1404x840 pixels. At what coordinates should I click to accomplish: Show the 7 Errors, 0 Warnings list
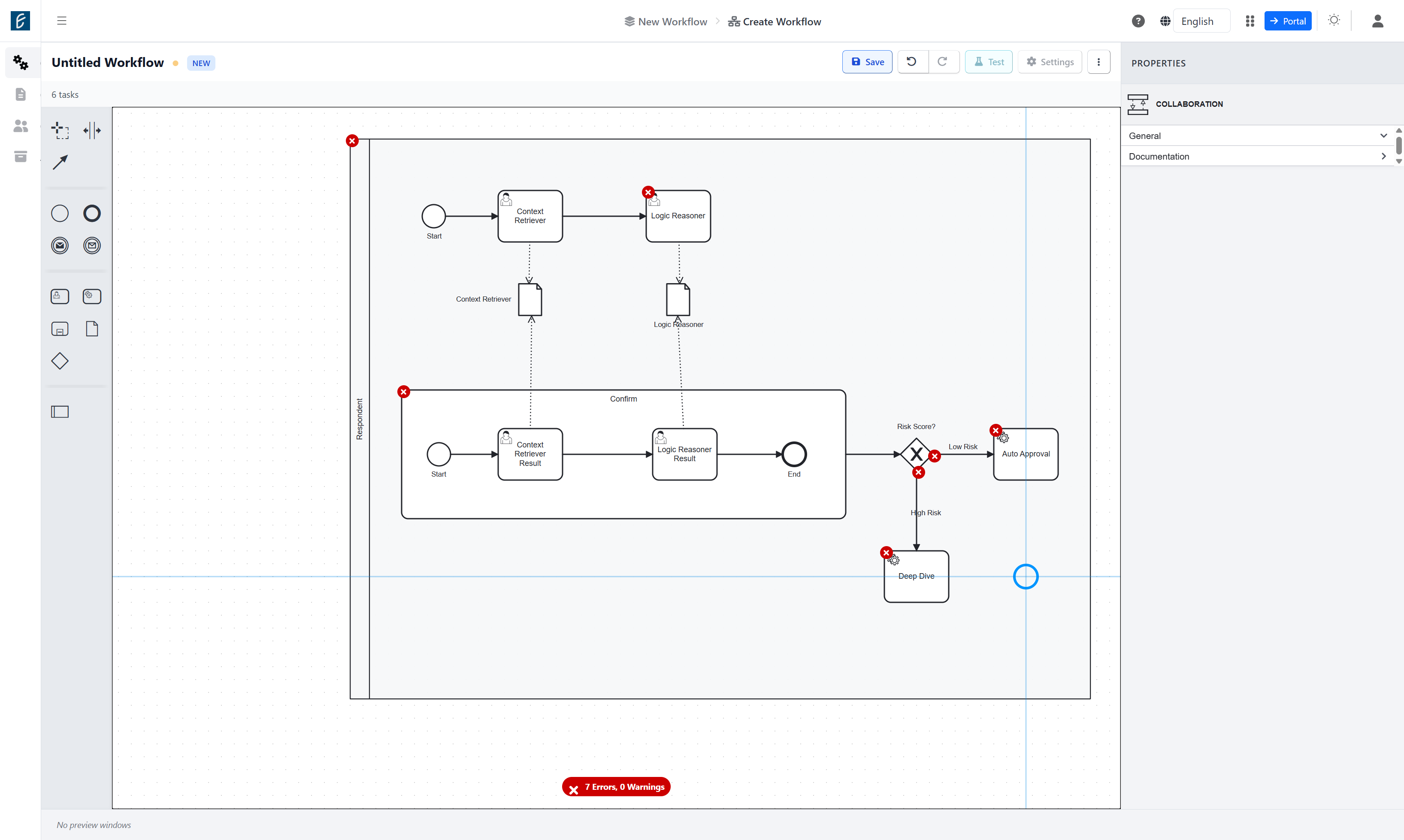point(616,787)
